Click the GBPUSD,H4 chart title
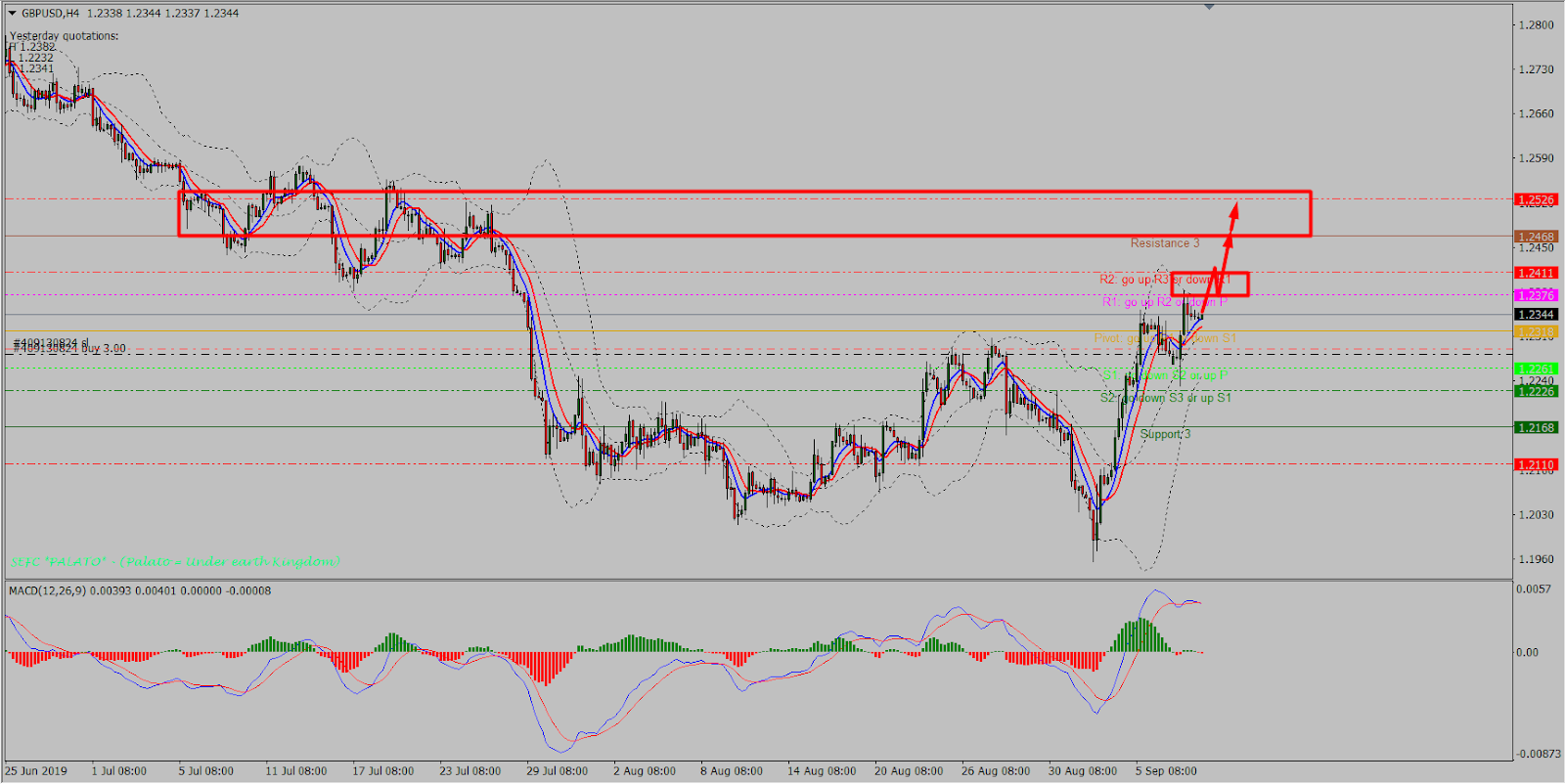Viewport: 1565px width, 784px height. pos(51,14)
